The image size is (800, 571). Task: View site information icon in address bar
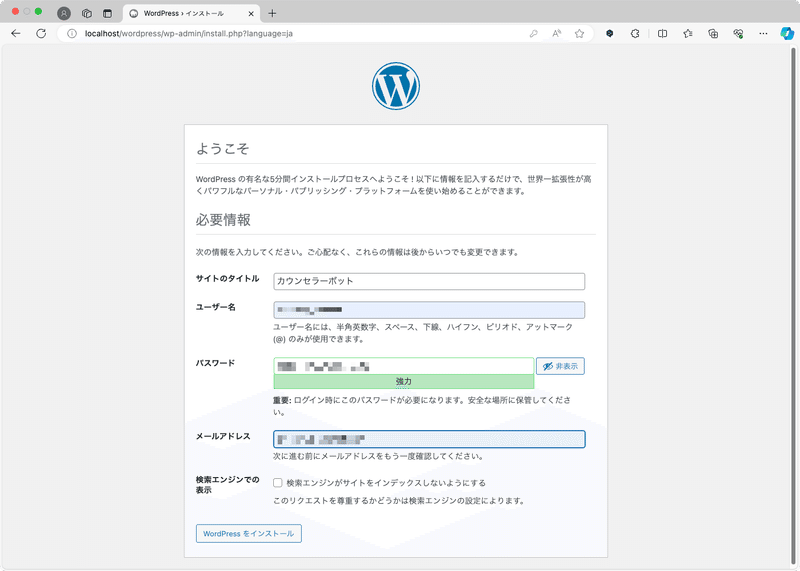[x=72, y=34]
